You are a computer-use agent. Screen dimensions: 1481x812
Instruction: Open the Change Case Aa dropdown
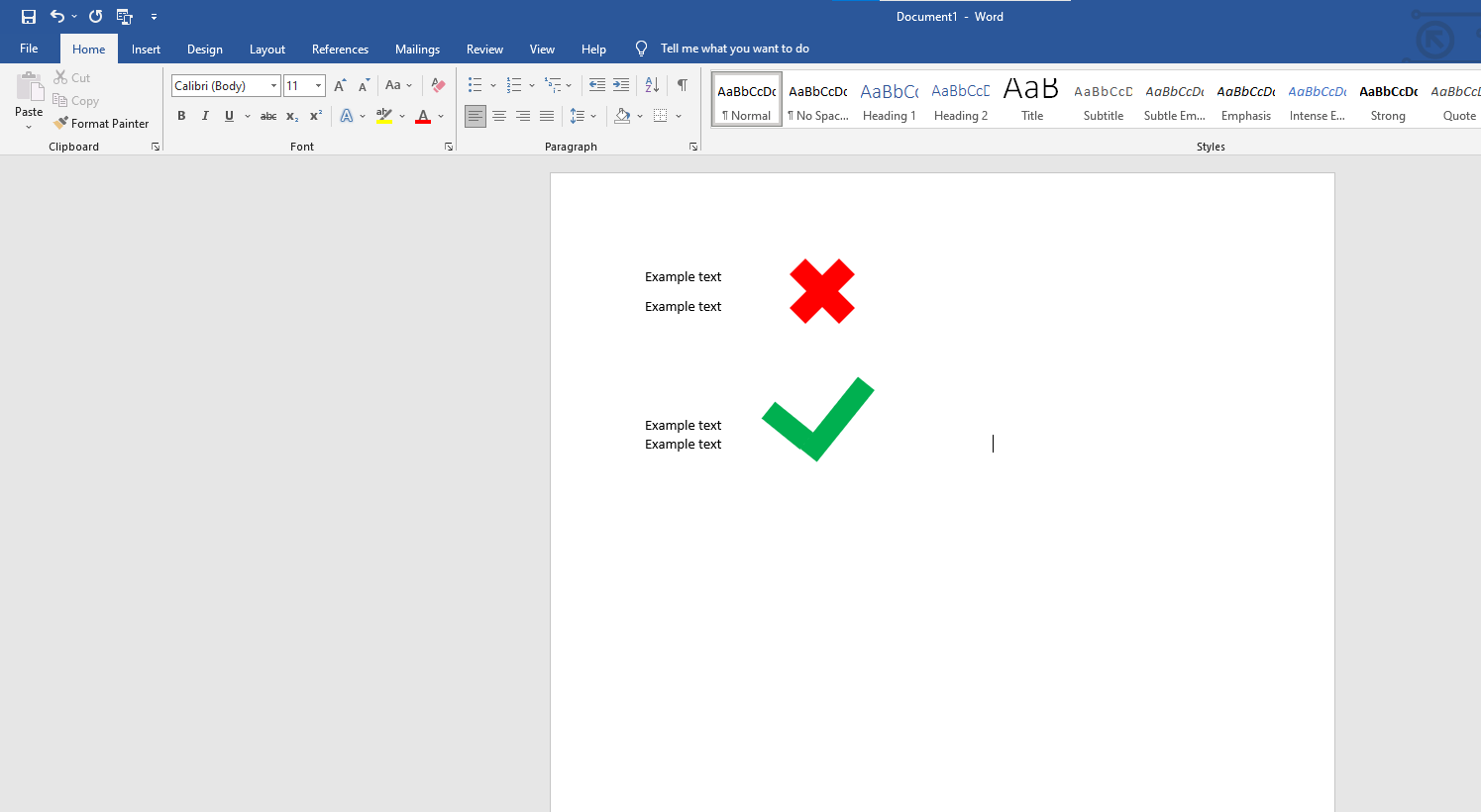(x=398, y=86)
